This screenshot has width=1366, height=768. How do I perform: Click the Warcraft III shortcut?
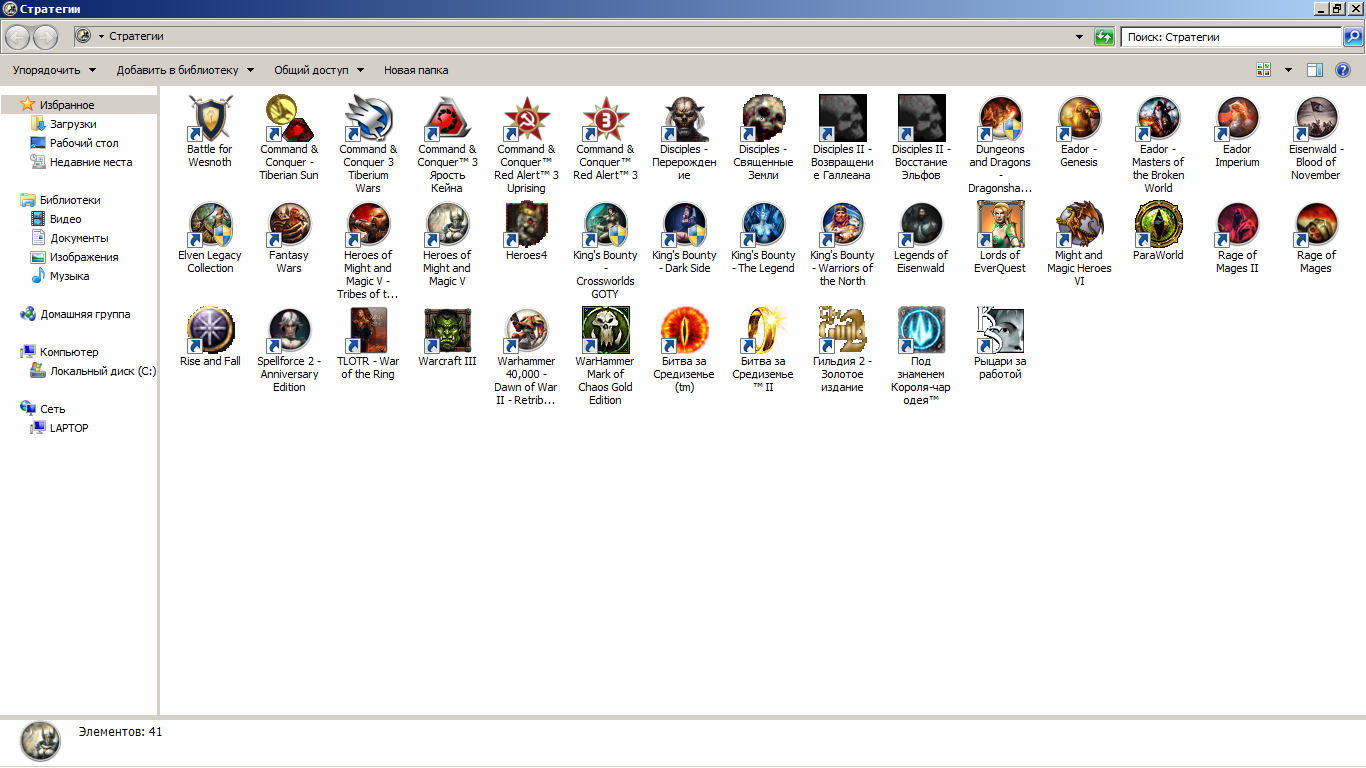(447, 331)
